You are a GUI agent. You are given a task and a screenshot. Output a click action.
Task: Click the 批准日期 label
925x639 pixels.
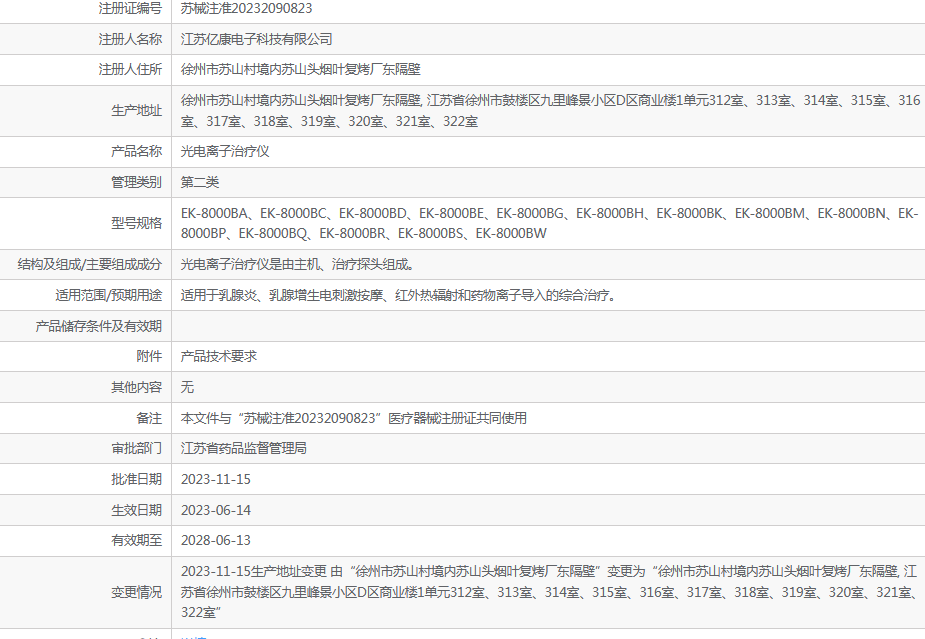tap(136, 479)
